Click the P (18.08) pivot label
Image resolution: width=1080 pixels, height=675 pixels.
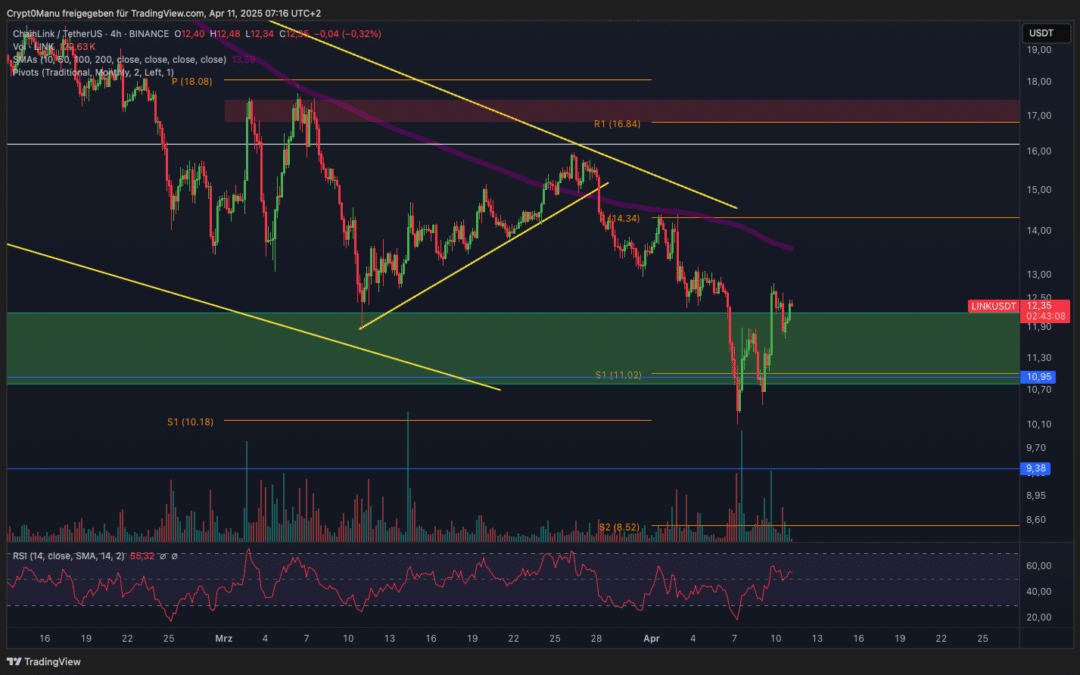coord(191,81)
